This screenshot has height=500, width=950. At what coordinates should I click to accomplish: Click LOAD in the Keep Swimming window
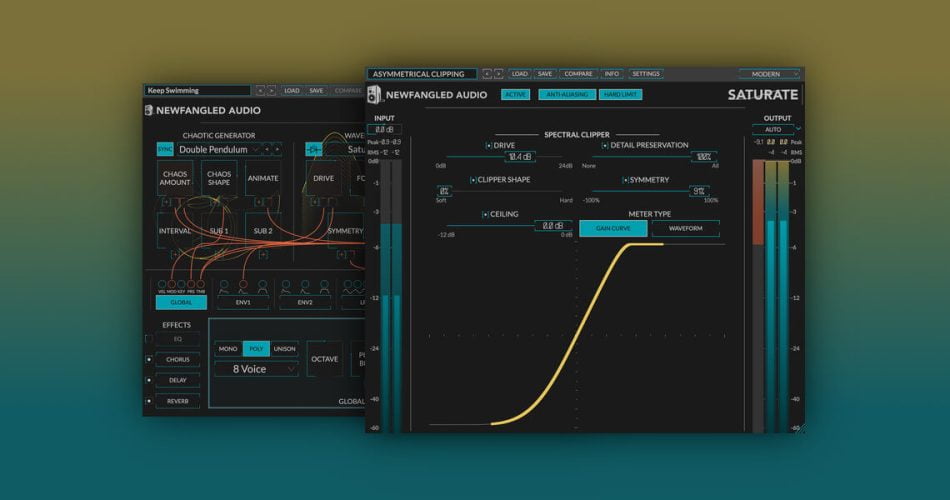(x=292, y=91)
